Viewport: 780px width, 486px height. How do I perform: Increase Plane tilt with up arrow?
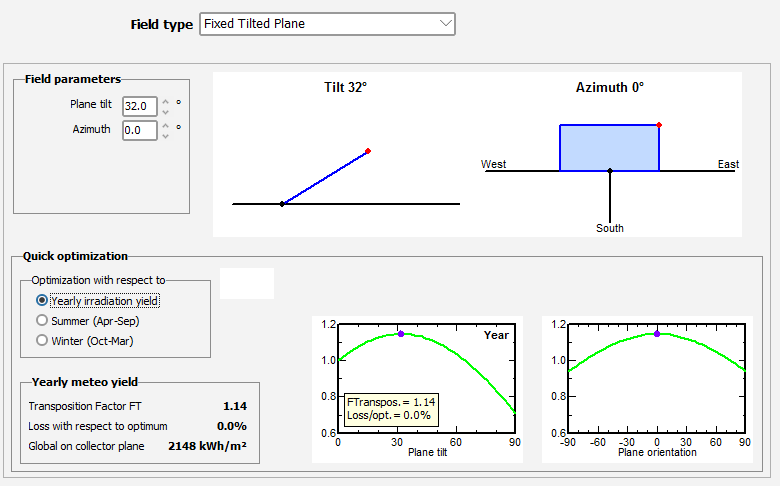point(166,101)
